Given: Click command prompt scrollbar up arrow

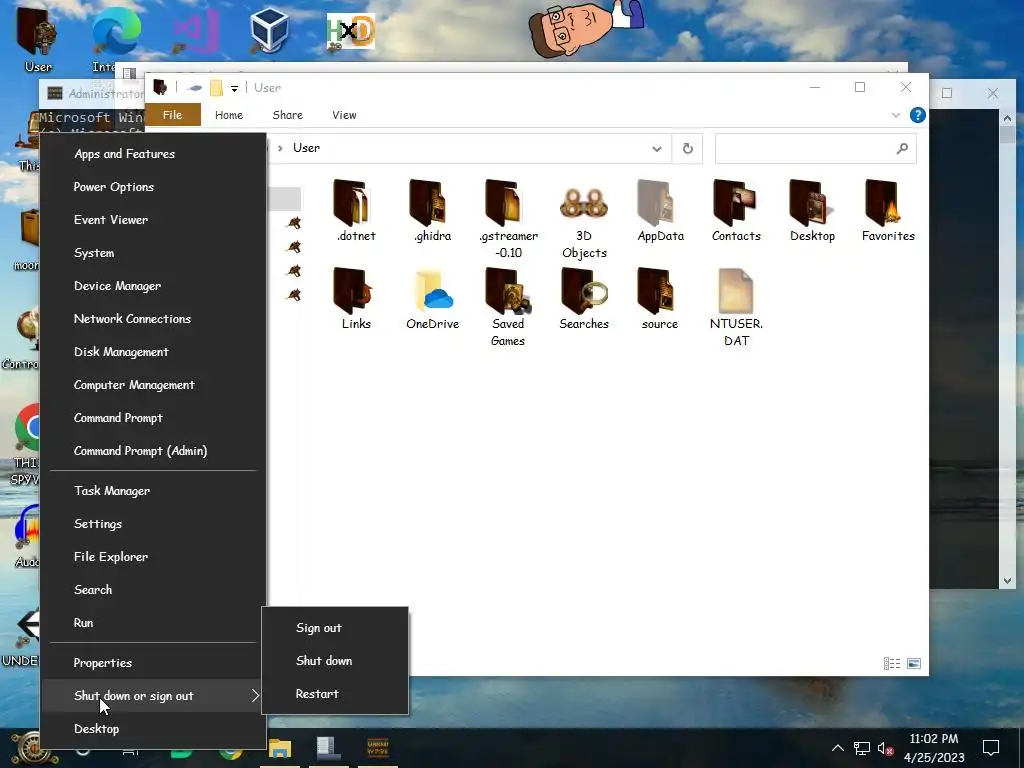Looking at the screenshot, I should [x=1007, y=118].
